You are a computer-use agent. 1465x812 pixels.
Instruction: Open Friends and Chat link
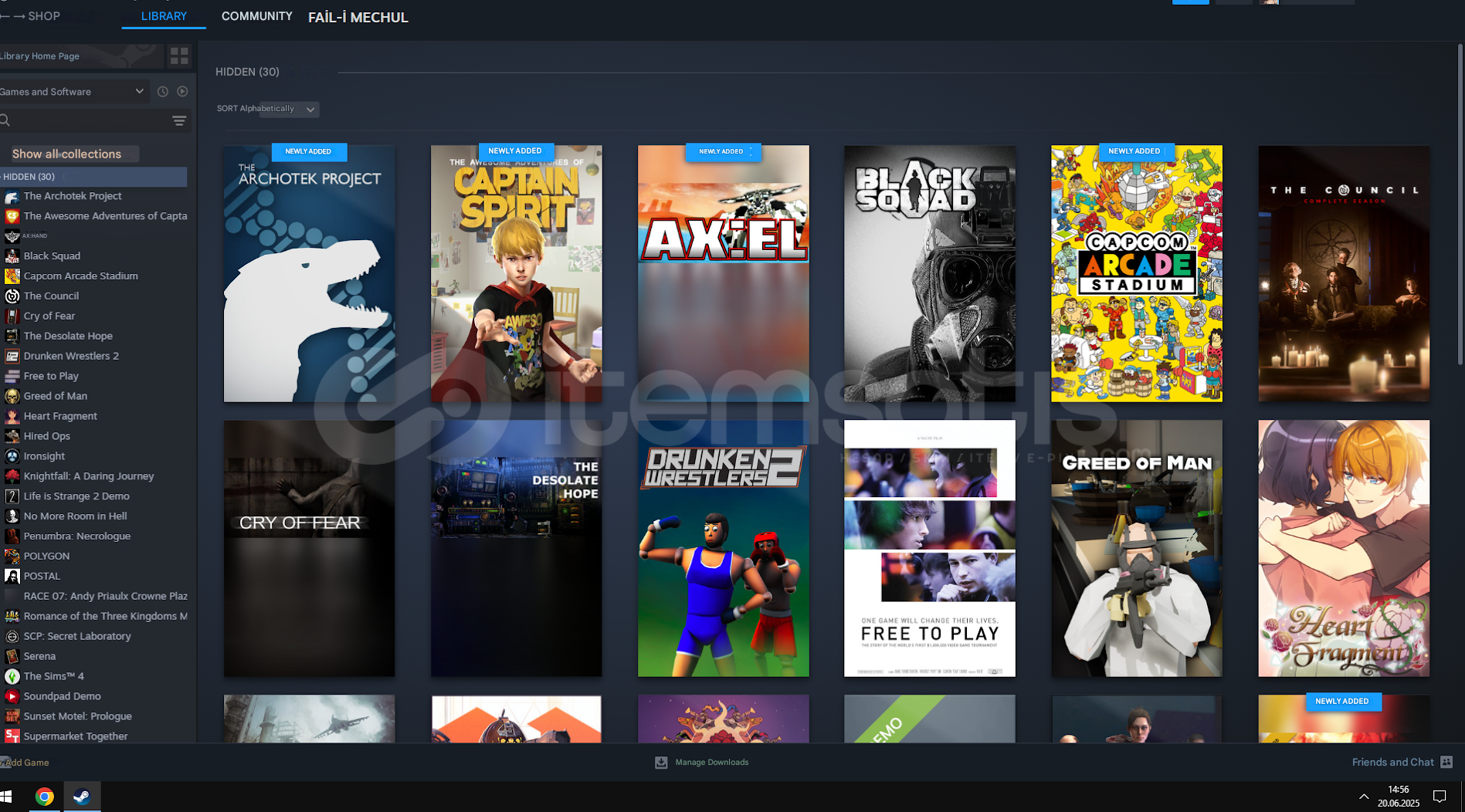1392,762
